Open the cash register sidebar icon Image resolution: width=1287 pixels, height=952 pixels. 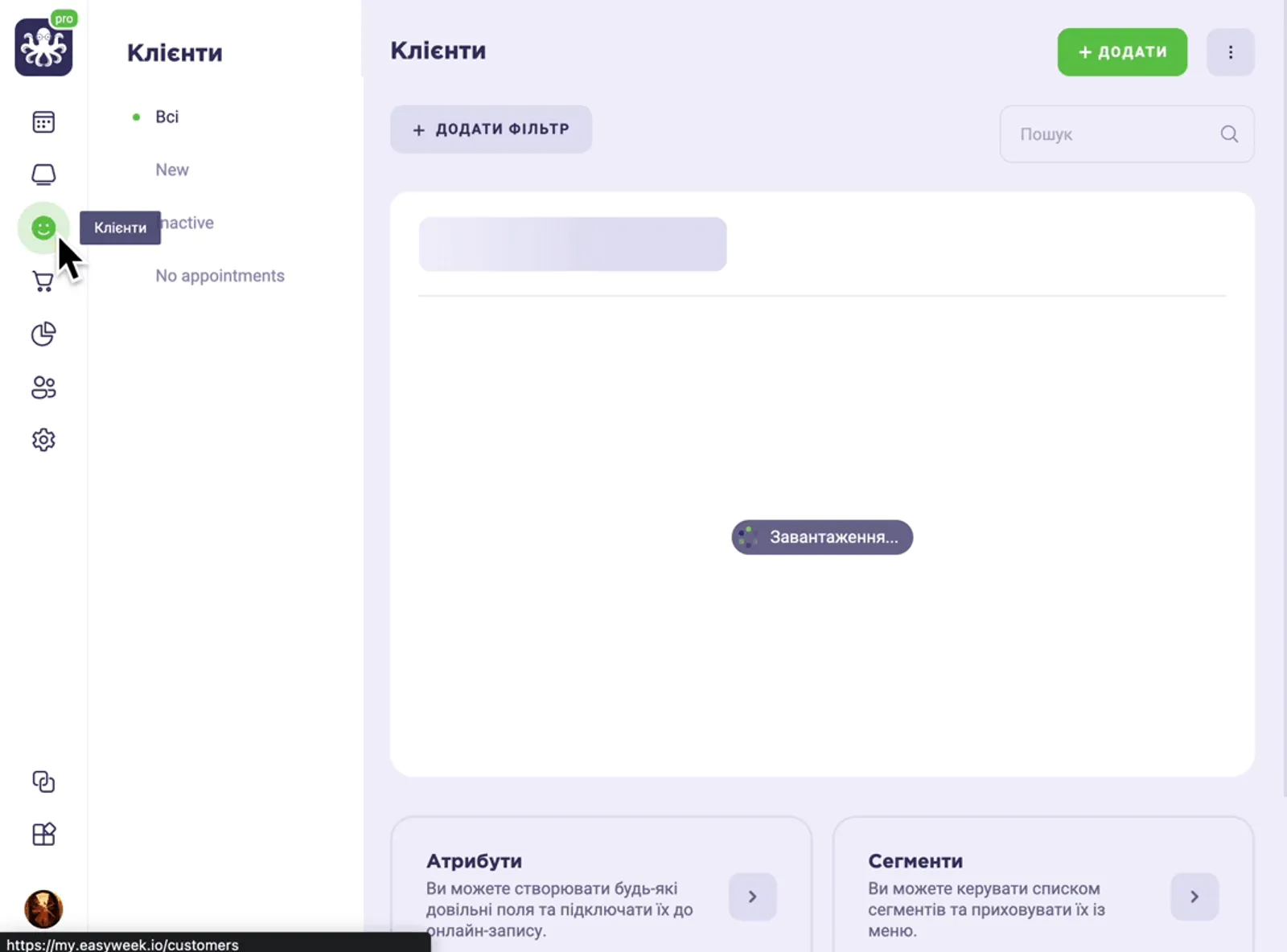click(43, 174)
